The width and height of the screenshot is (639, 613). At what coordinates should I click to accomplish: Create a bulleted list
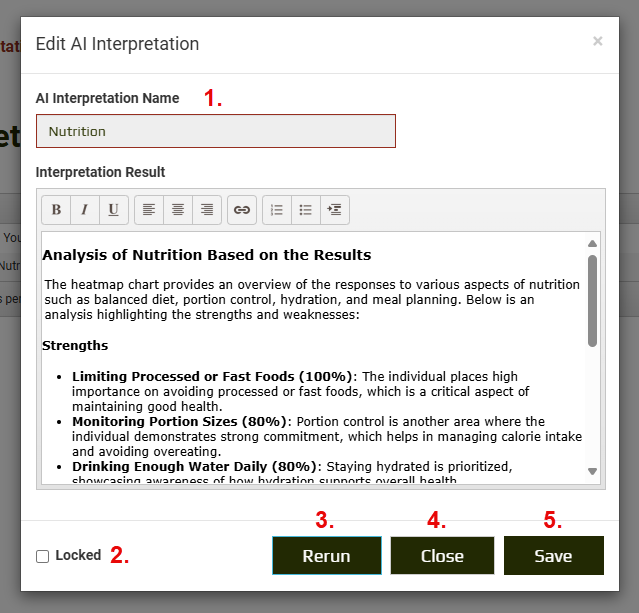click(306, 210)
